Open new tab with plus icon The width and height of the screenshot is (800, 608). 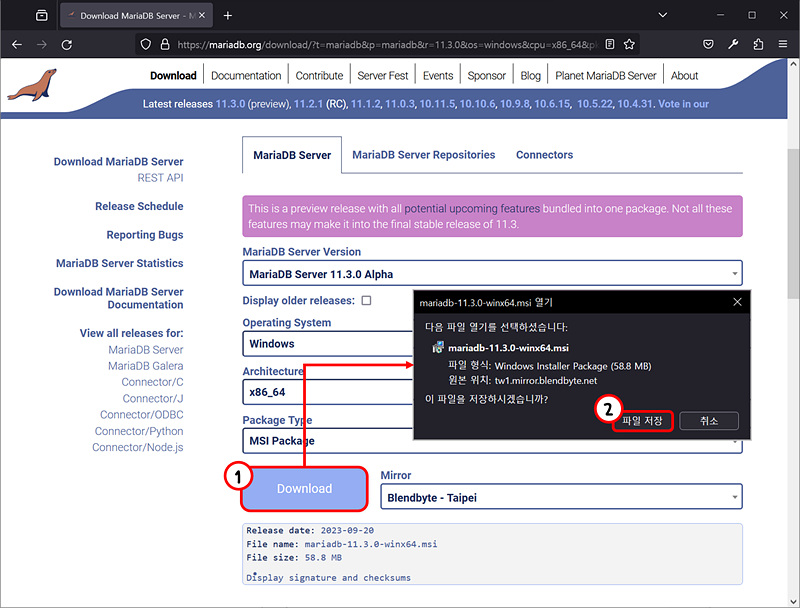[228, 16]
